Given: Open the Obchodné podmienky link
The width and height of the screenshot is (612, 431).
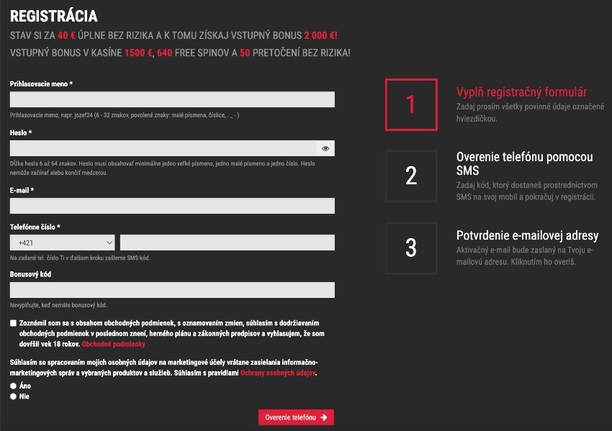Looking at the screenshot, I should click(x=114, y=344).
